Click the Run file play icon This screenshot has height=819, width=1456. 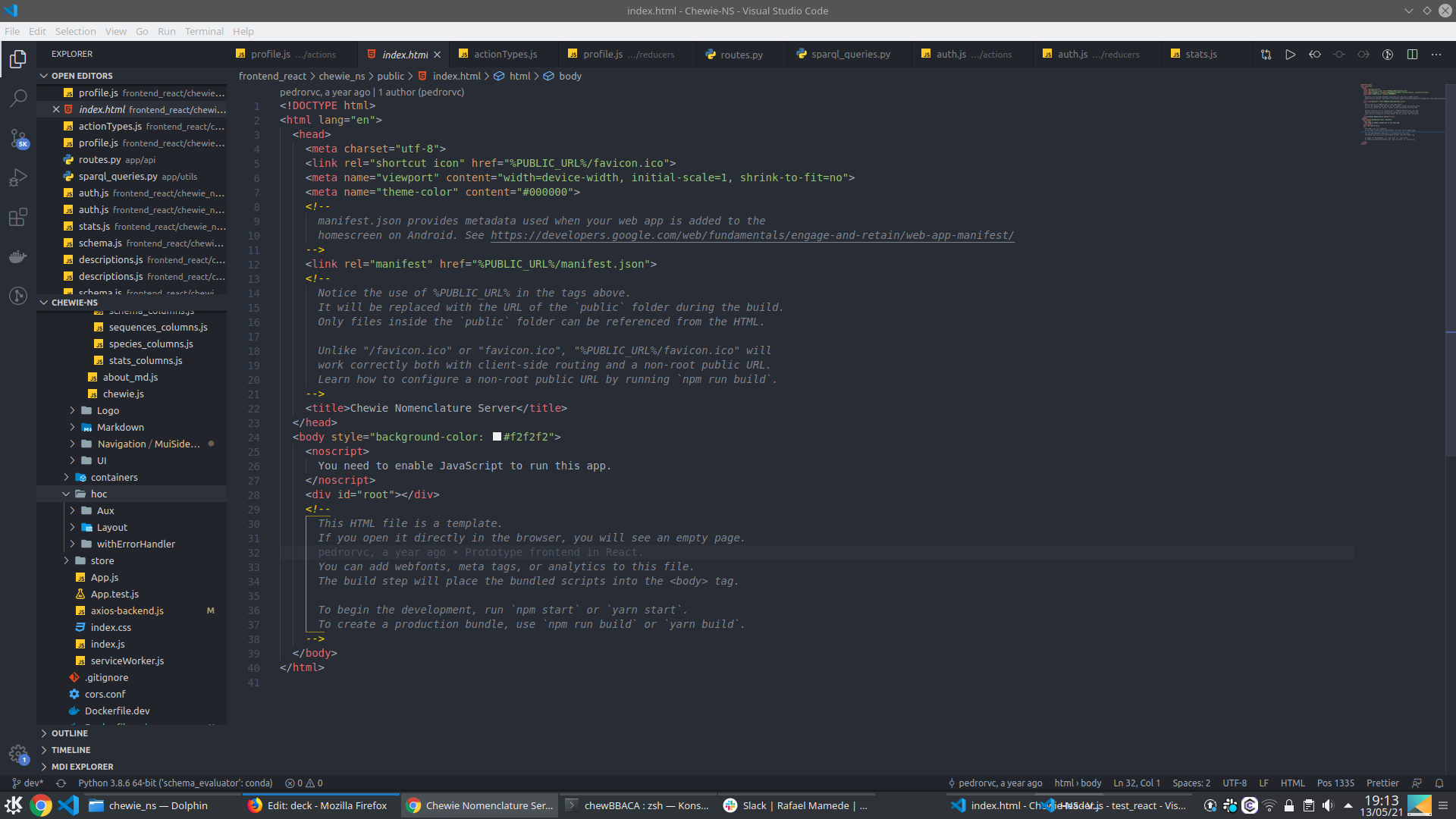(1290, 55)
